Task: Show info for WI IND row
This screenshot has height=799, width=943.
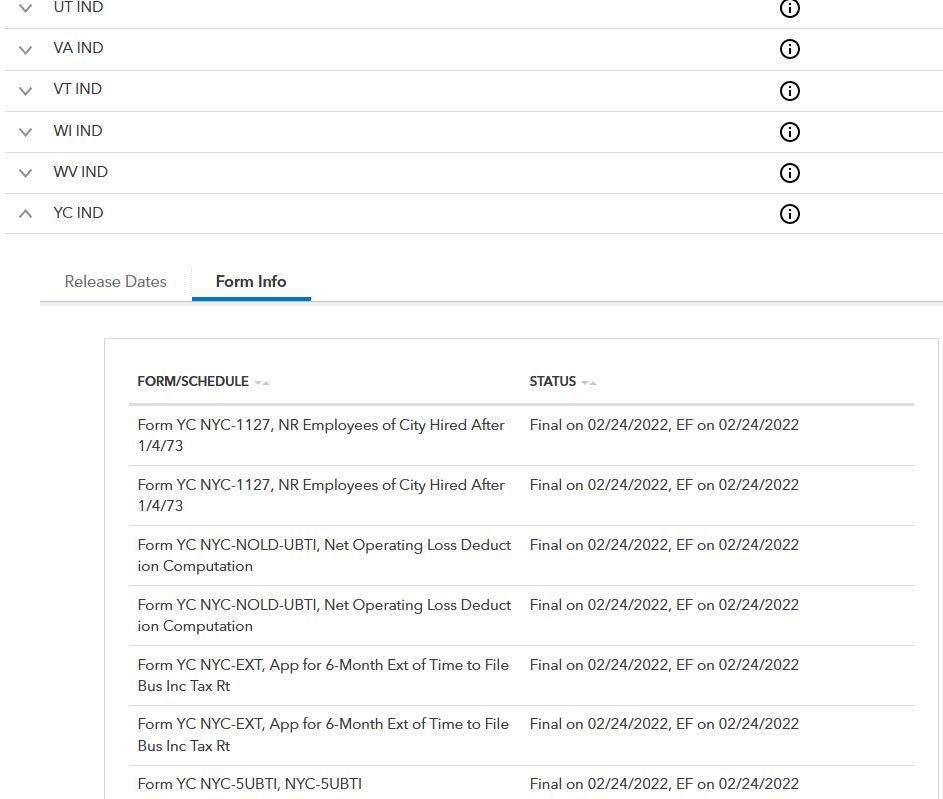Action: pyautogui.click(x=789, y=131)
